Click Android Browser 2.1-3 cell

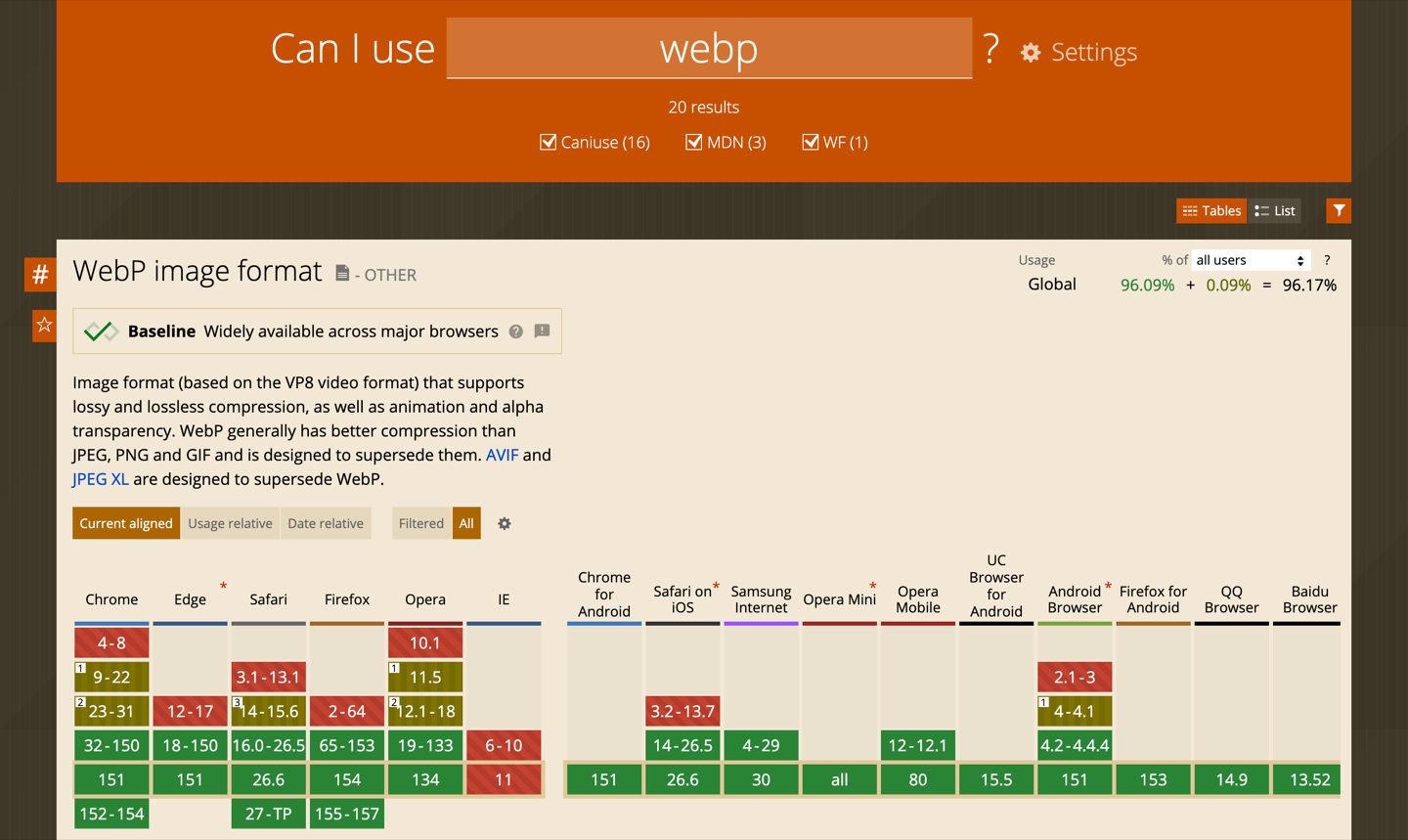1075,677
